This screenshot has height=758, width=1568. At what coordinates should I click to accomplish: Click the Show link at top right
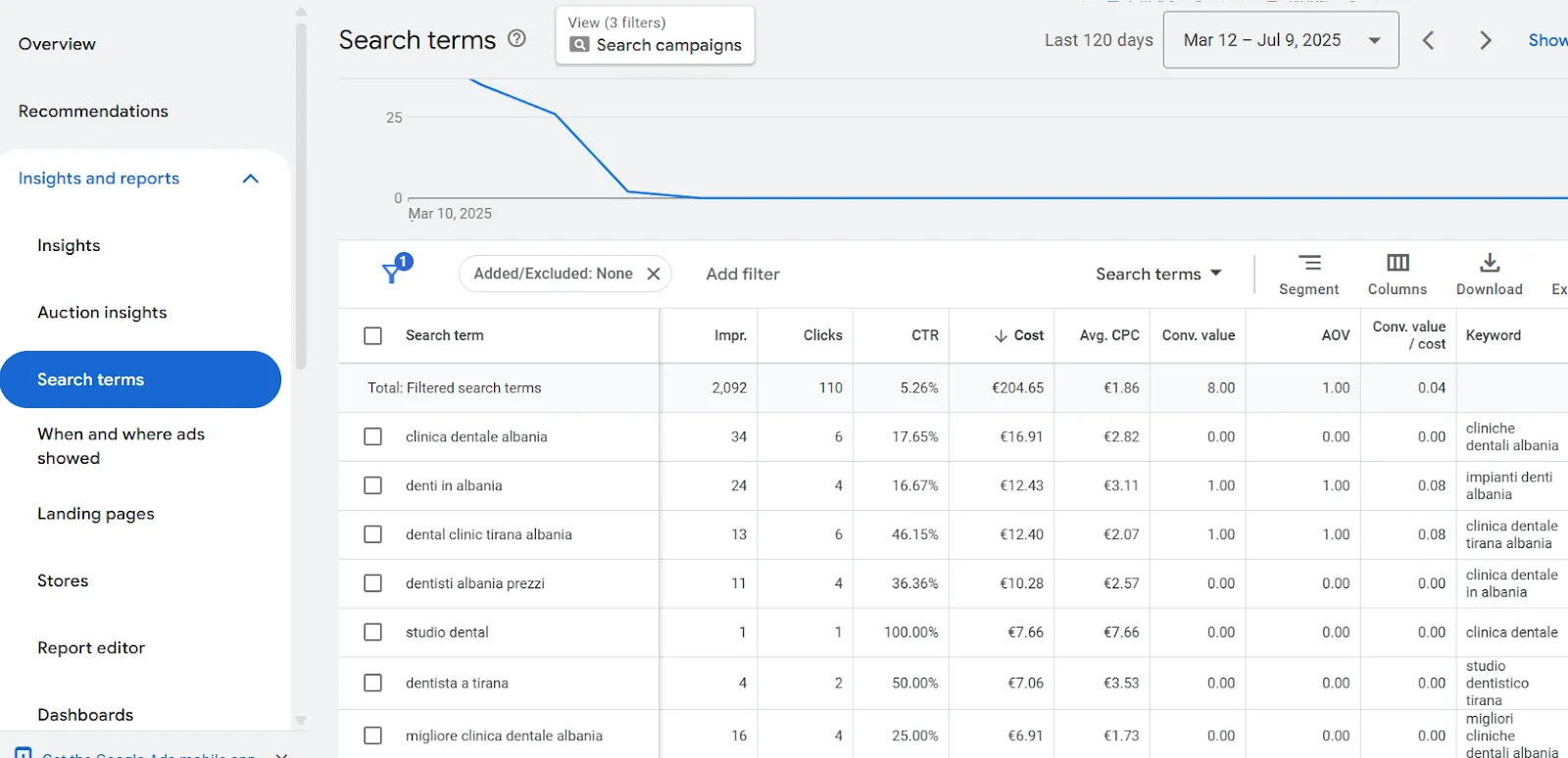click(1547, 40)
